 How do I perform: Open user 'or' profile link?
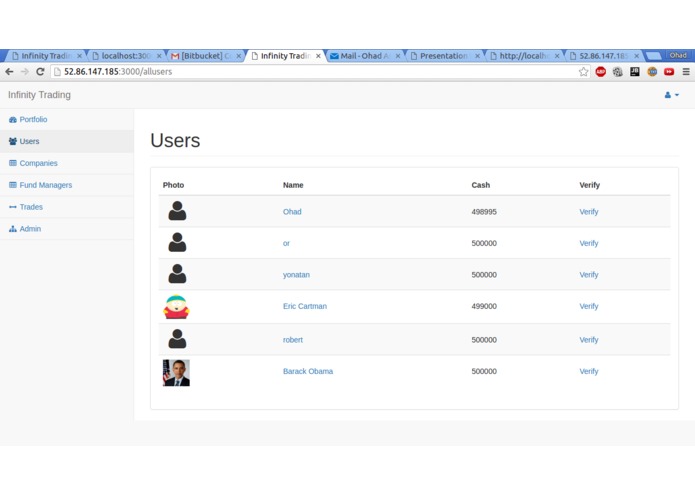coord(286,243)
